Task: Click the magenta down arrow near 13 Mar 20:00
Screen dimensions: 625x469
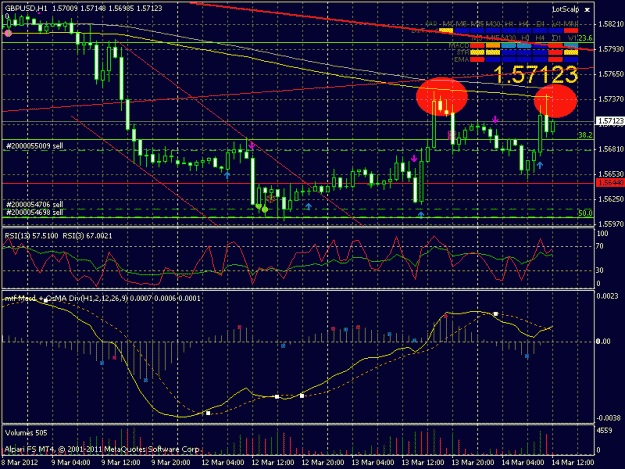Action: [495, 120]
